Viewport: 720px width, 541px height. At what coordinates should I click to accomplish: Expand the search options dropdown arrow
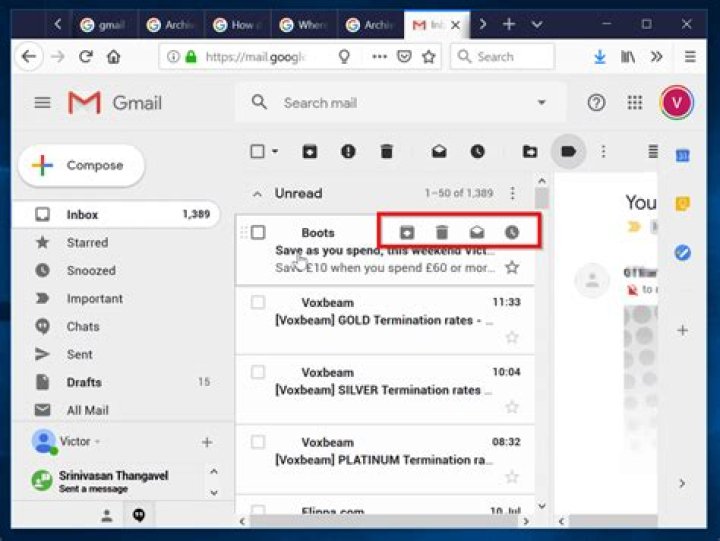[542, 102]
